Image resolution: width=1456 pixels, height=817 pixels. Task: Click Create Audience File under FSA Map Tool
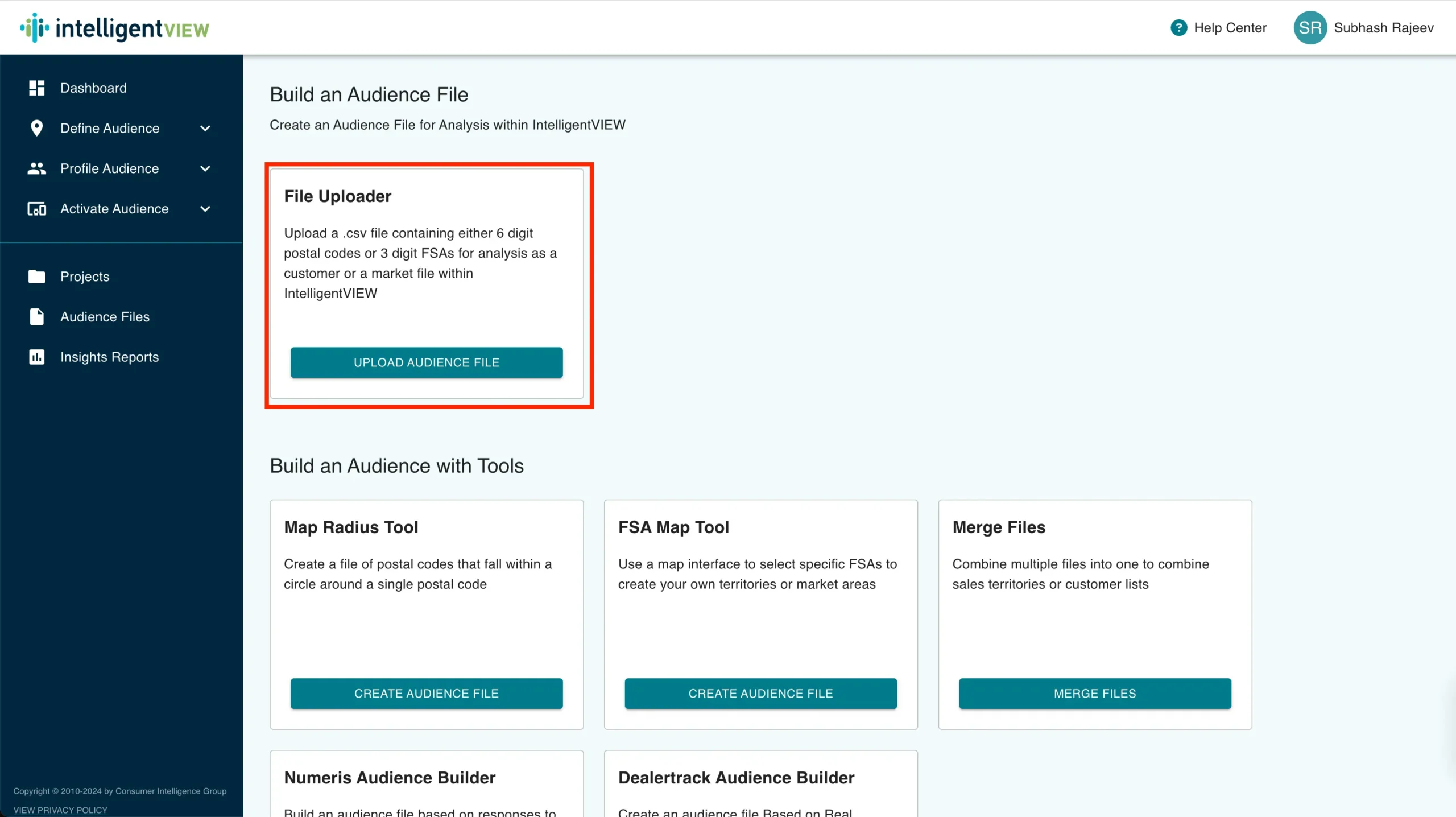tap(761, 694)
